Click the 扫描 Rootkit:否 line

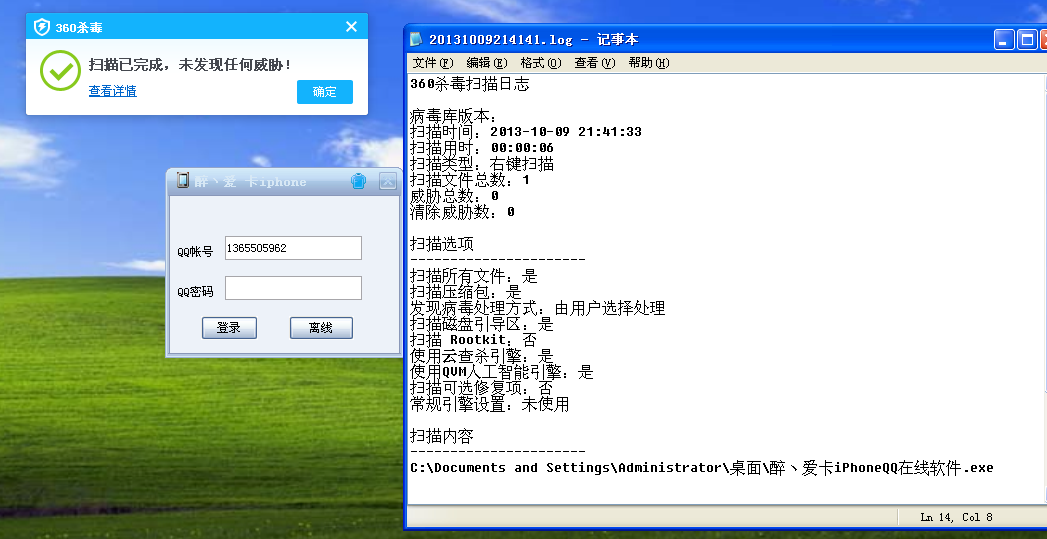point(473,340)
